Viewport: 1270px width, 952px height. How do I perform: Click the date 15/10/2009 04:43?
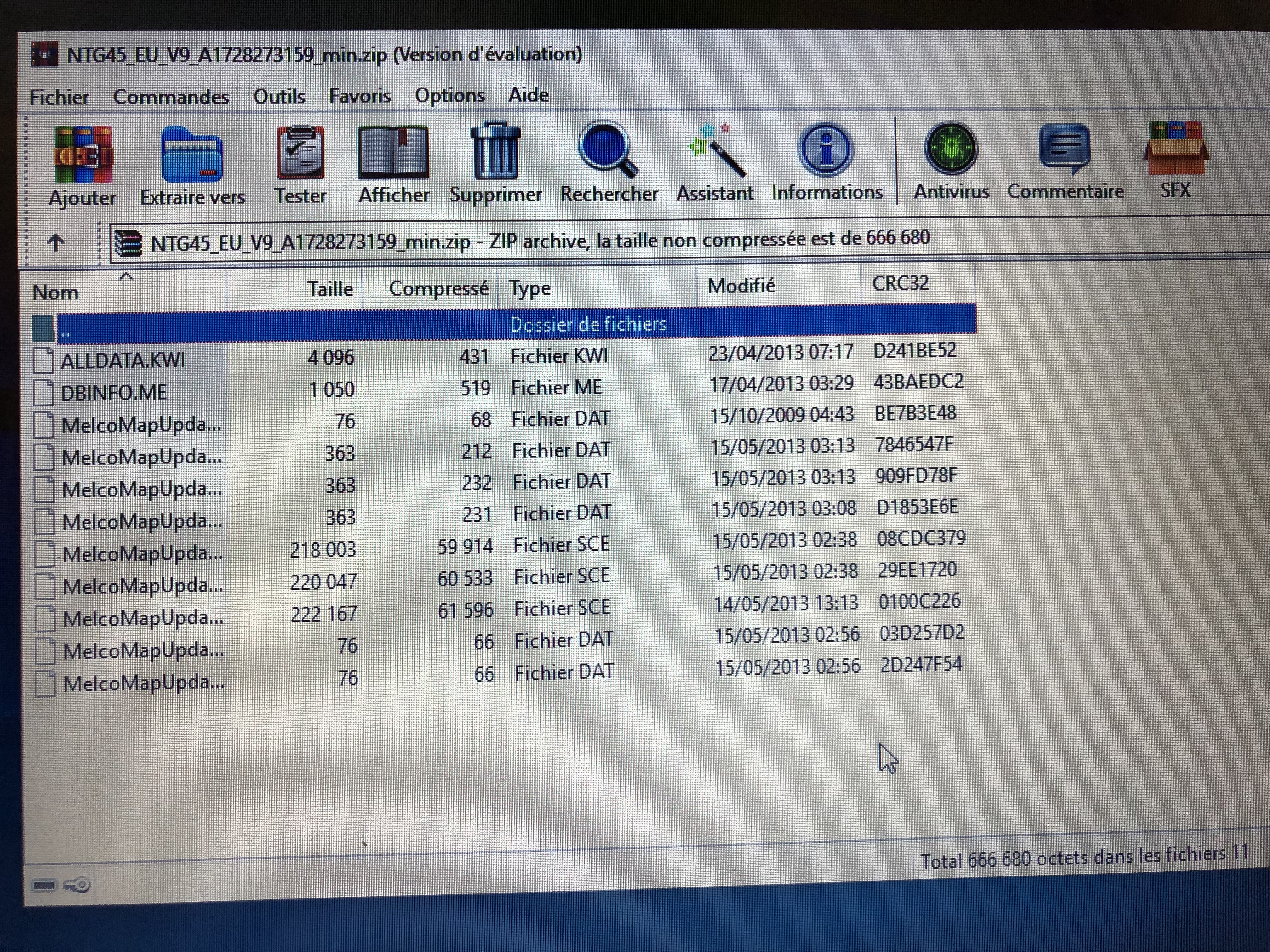pyautogui.click(x=782, y=415)
